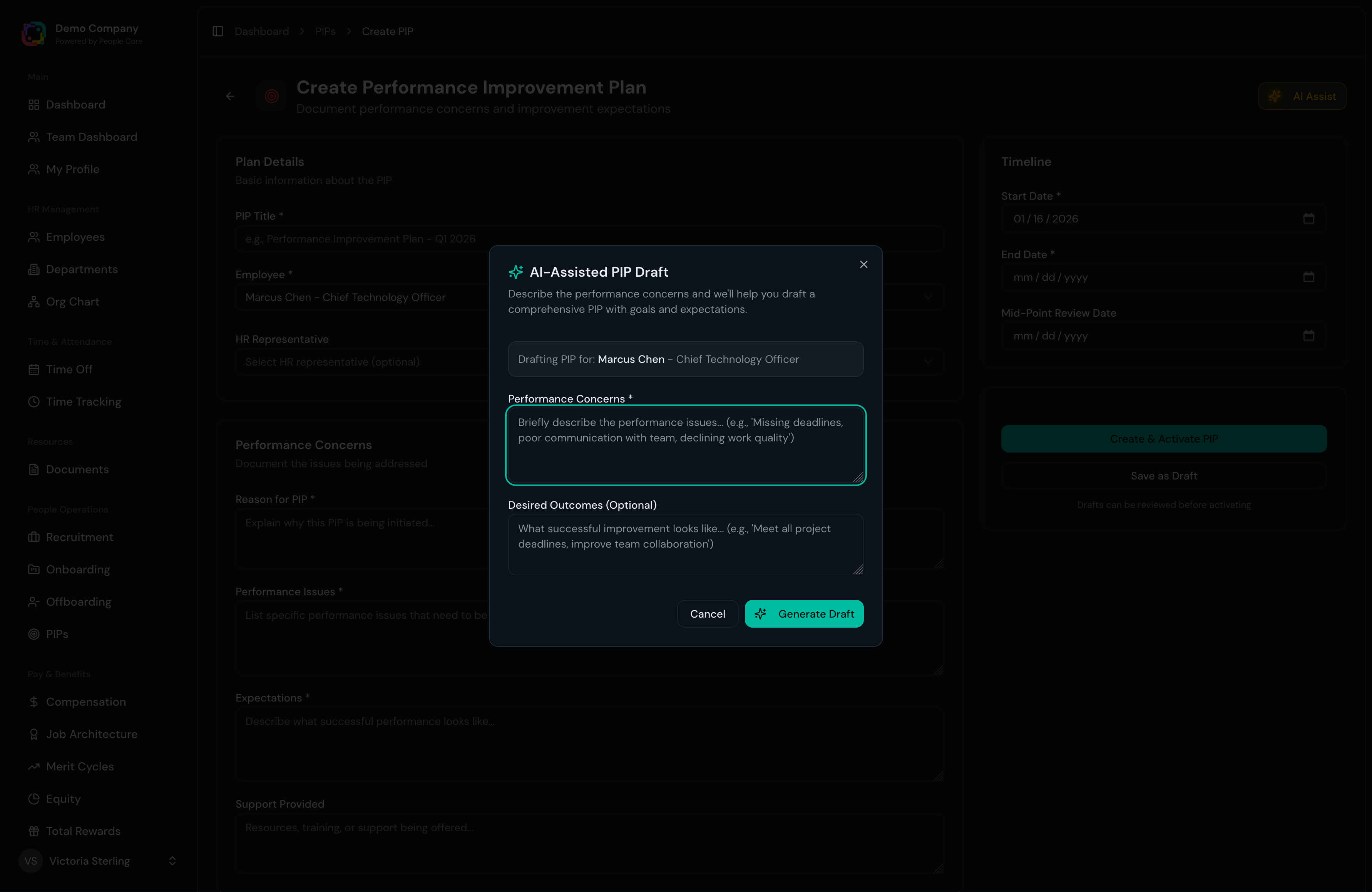Open the Start Date calendar picker
This screenshot has height=892, width=1372.
(1308, 219)
